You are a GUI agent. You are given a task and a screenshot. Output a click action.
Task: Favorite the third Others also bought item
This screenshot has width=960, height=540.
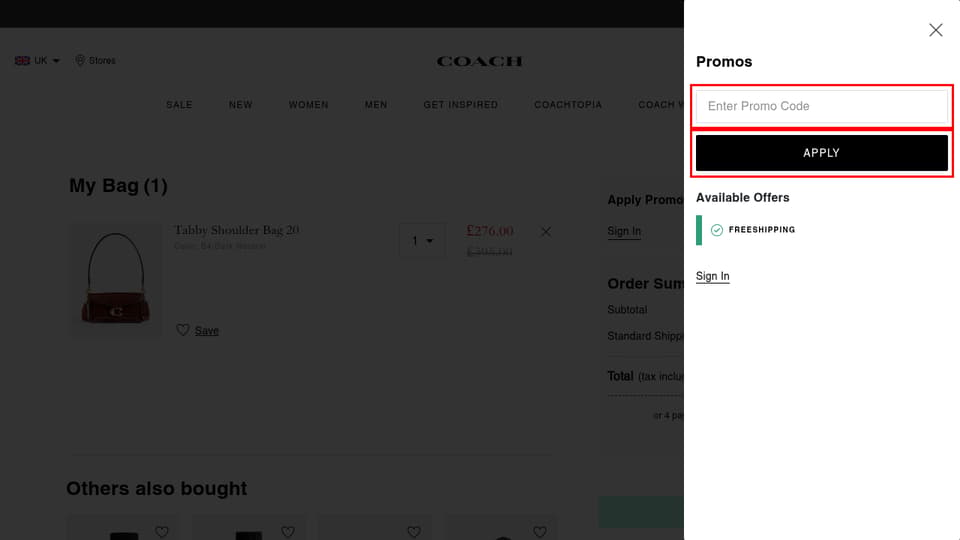(x=414, y=532)
